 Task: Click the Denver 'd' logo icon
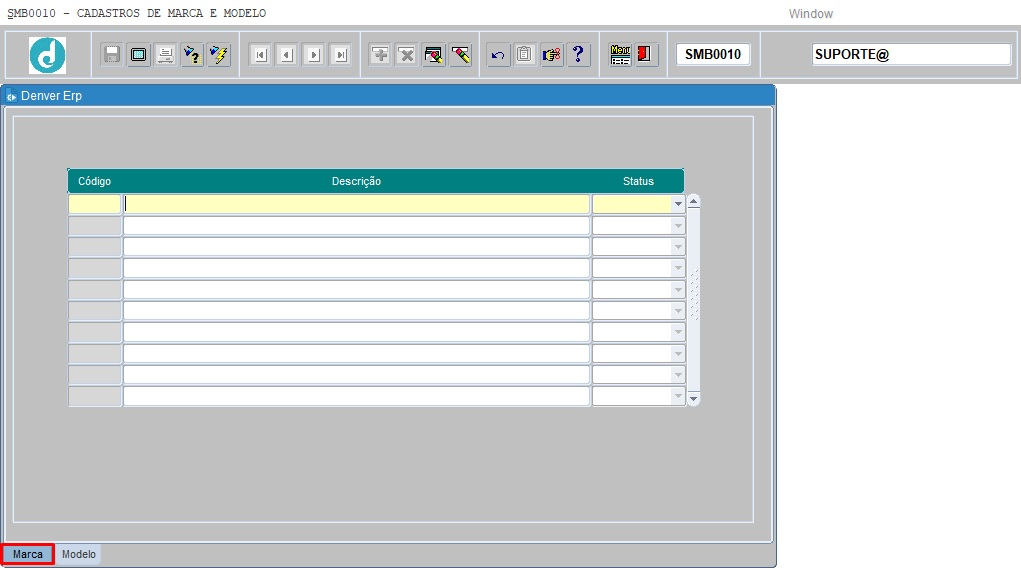pyautogui.click(x=48, y=55)
